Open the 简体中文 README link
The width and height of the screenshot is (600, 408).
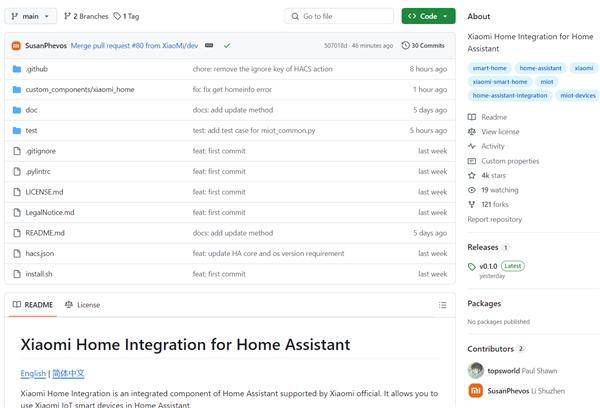[x=68, y=374]
